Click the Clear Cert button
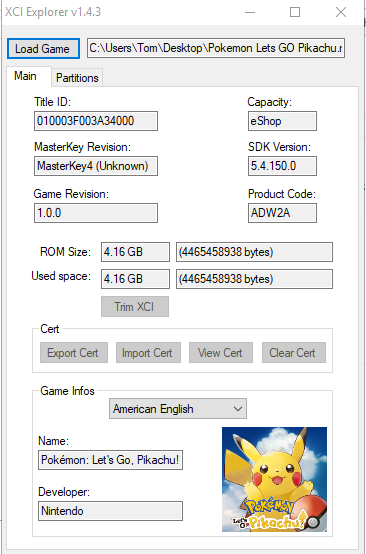The image size is (366, 554). tap(294, 353)
